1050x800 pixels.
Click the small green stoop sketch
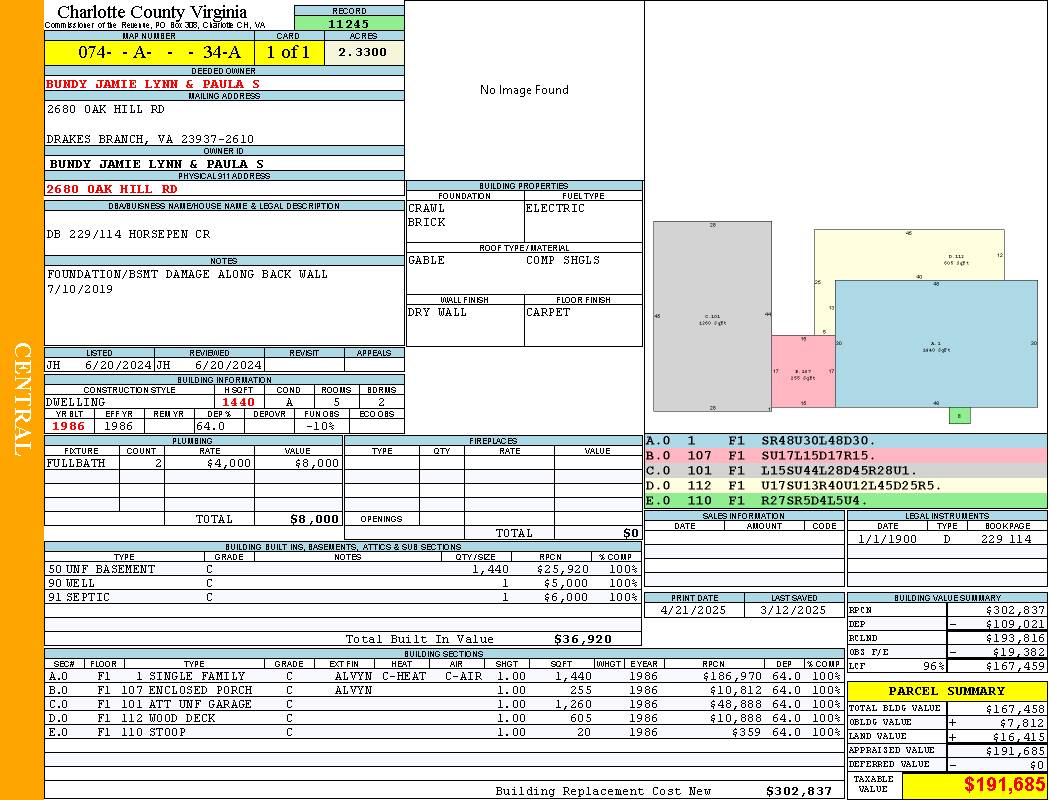tap(960, 416)
